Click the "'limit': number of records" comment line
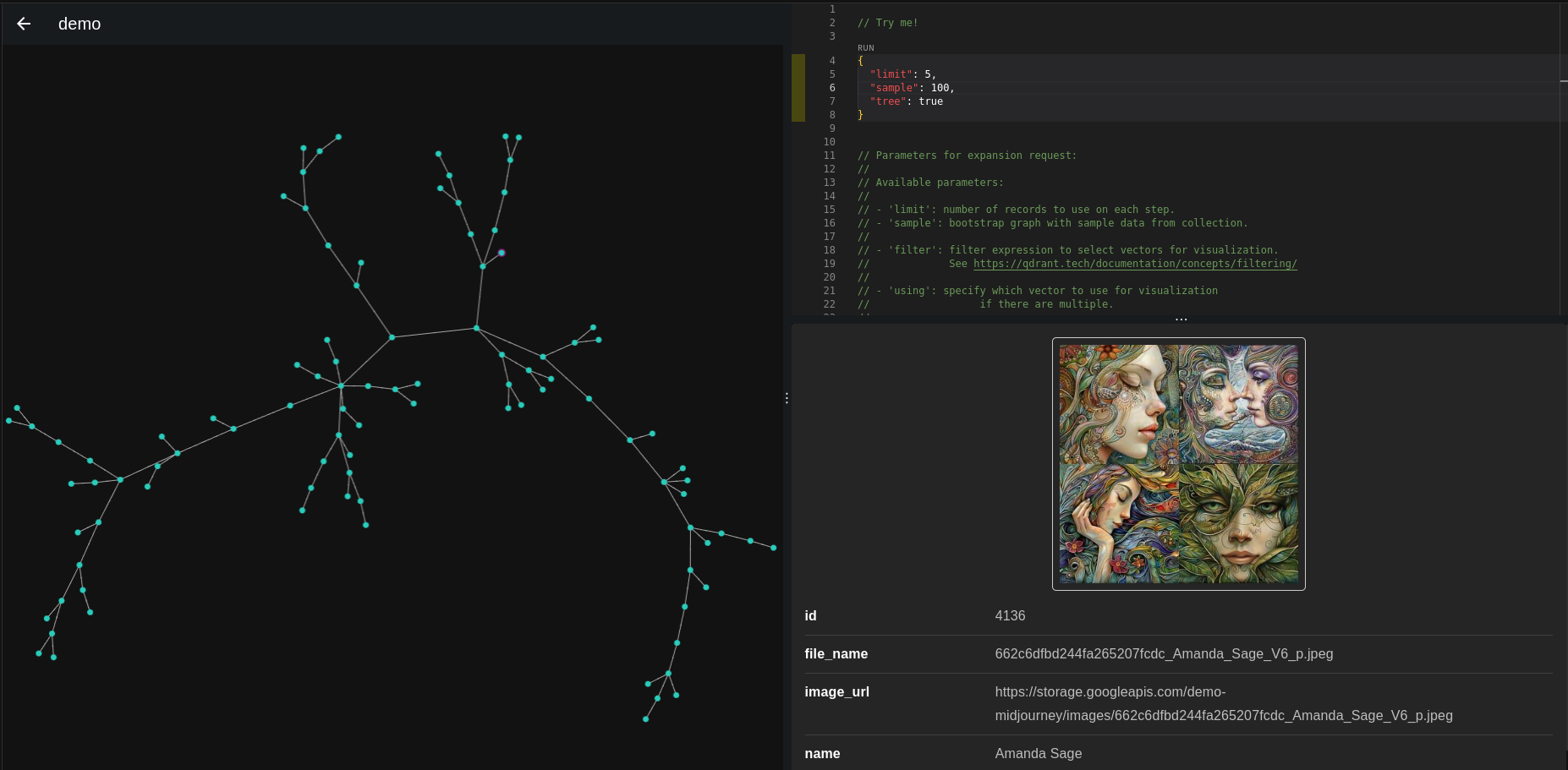The height and width of the screenshot is (770, 1568). [x=1016, y=210]
